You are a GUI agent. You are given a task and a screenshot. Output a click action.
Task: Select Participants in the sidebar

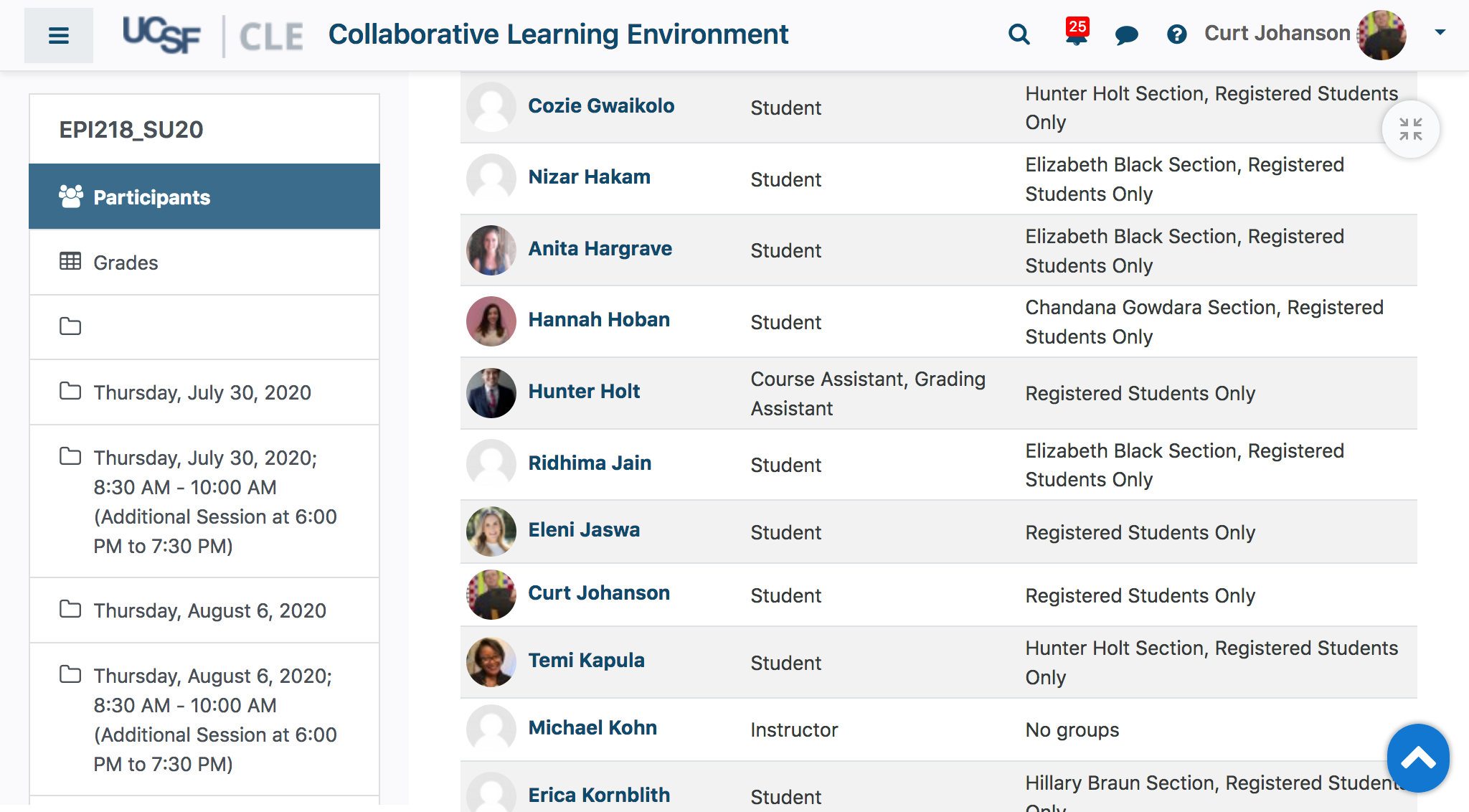[204, 197]
